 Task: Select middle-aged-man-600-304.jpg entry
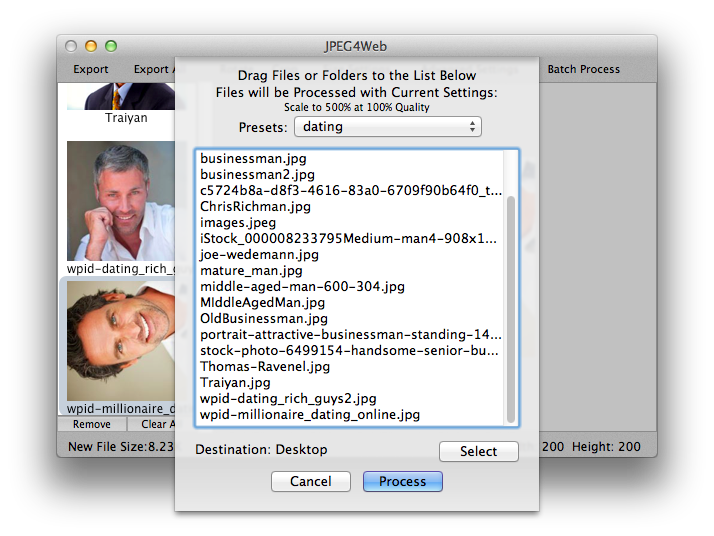(351, 286)
